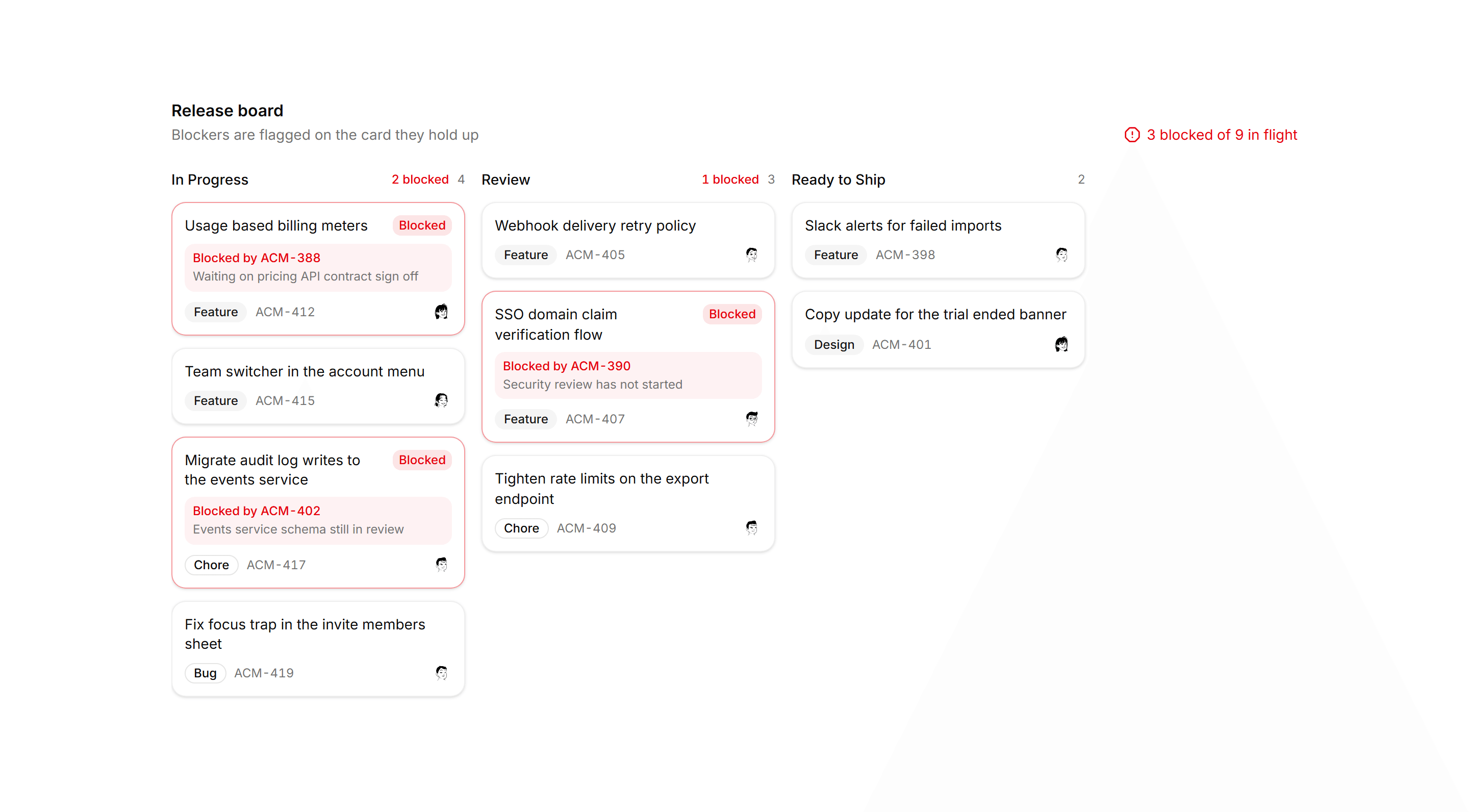Click the '2 blocked' count in In Progress
Image resolution: width=1469 pixels, height=812 pixels.
[420, 180]
